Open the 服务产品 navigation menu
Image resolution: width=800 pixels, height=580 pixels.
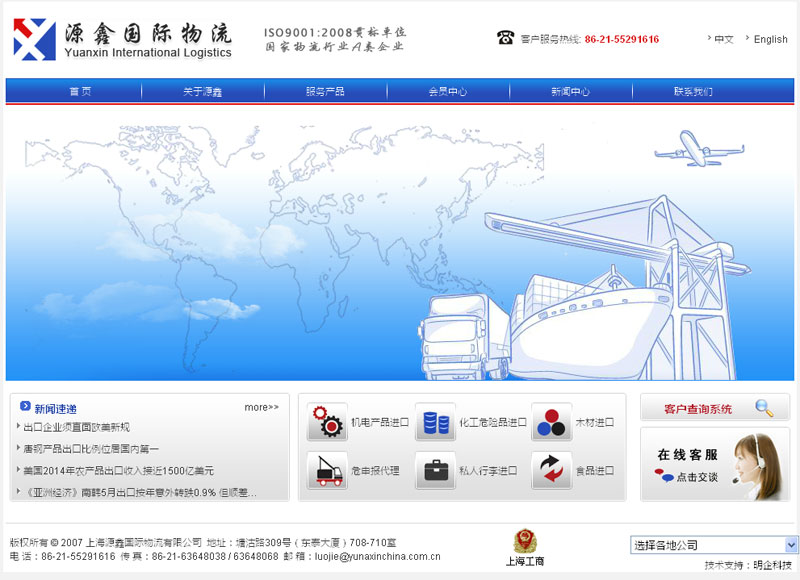(324, 89)
